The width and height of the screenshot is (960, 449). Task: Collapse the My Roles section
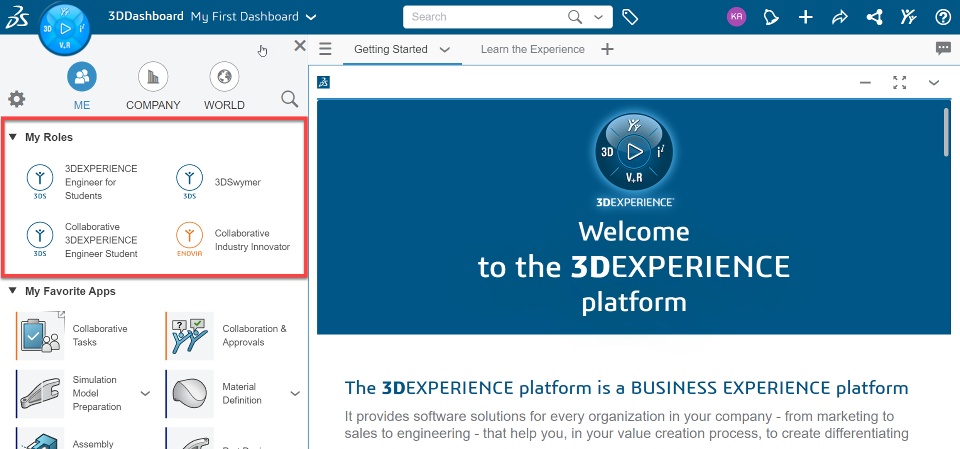(x=13, y=137)
